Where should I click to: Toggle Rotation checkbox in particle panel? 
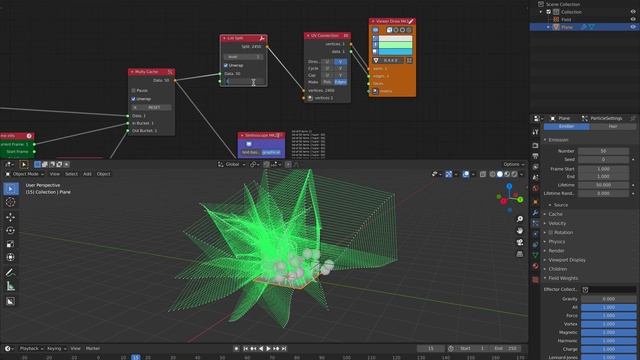[x=551, y=232]
